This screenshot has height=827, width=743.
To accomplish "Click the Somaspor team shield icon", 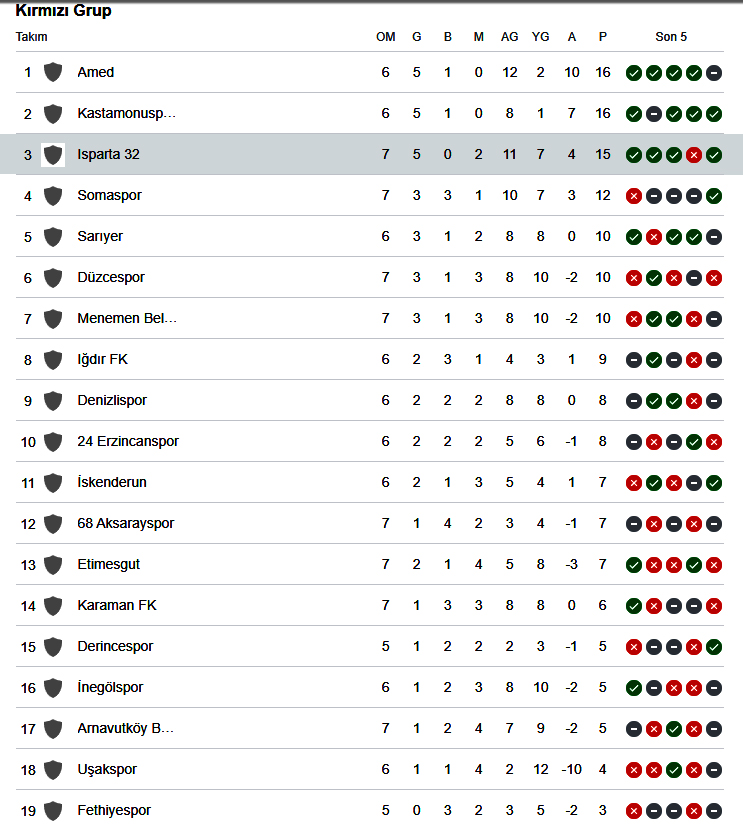I will (53, 196).
